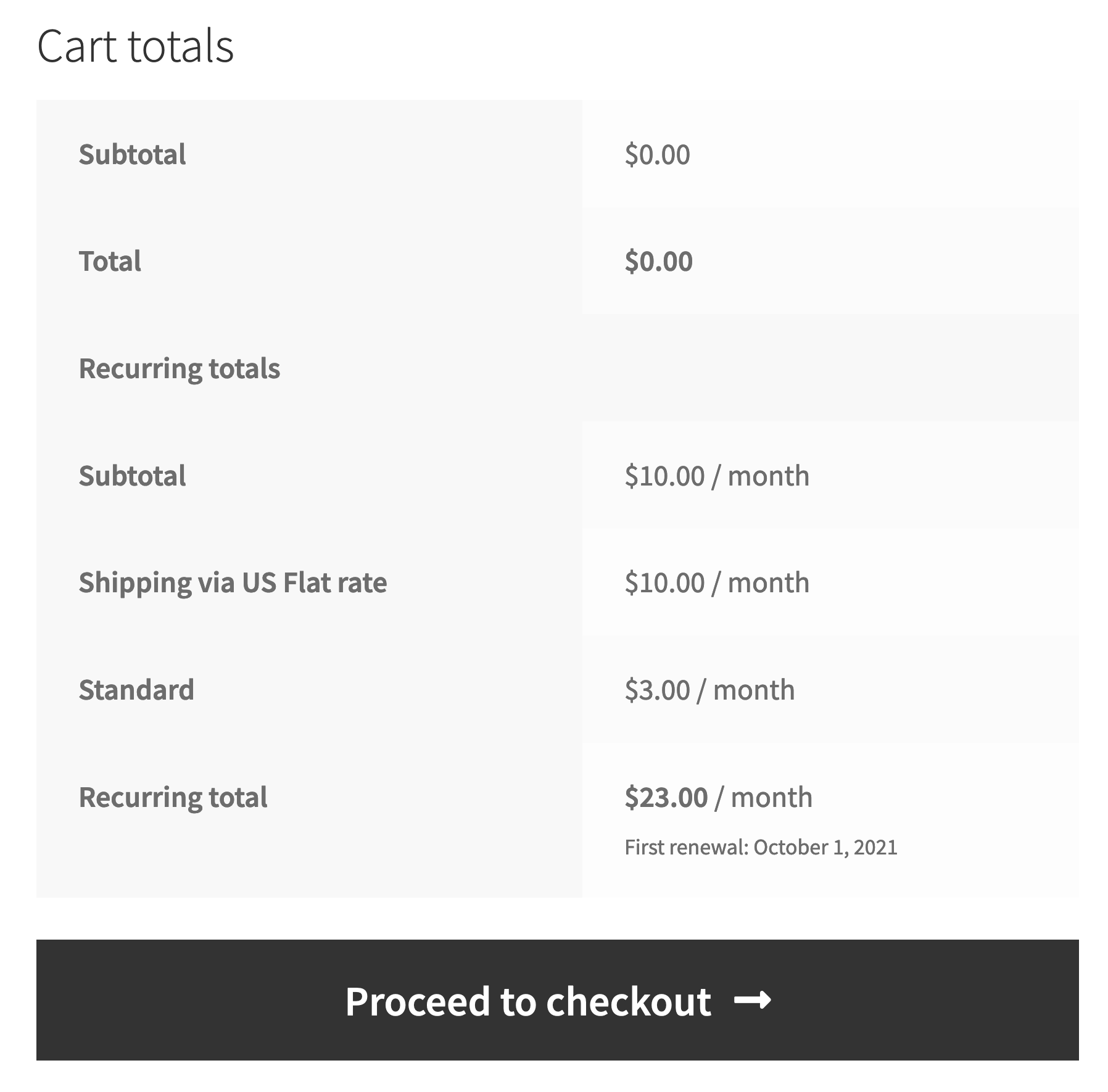Click the empty cell beside Recurring totals
Screen dimensions: 1108x1092
pyautogui.click(x=830, y=368)
